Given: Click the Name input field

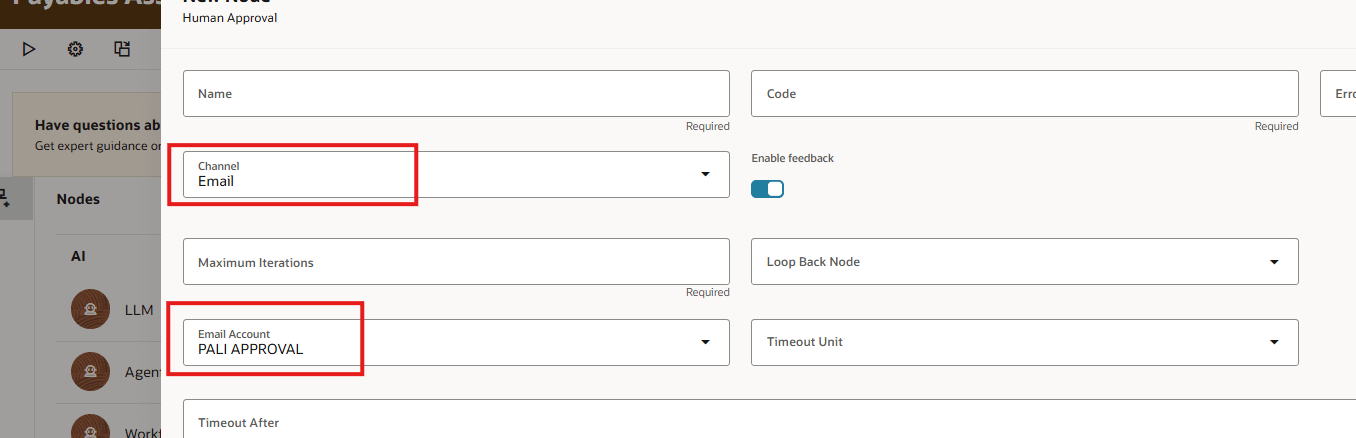Looking at the screenshot, I should [x=456, y=93].
